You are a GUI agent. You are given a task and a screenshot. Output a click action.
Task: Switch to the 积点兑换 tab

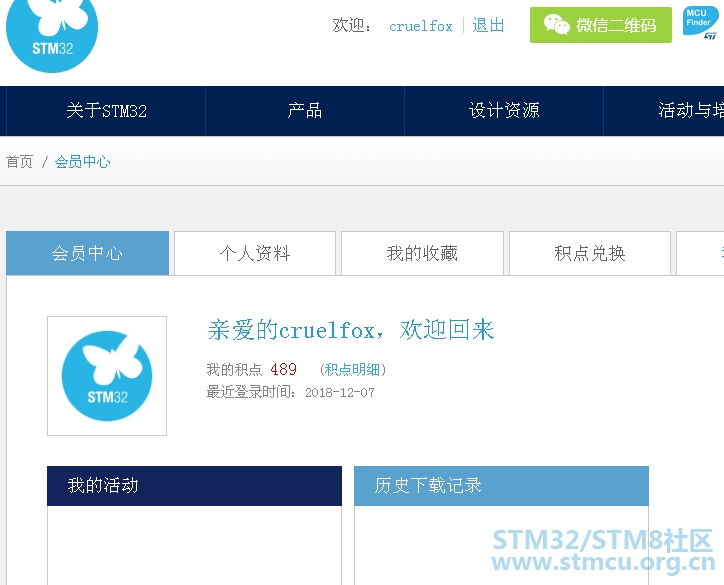click(x=590, y=253)
